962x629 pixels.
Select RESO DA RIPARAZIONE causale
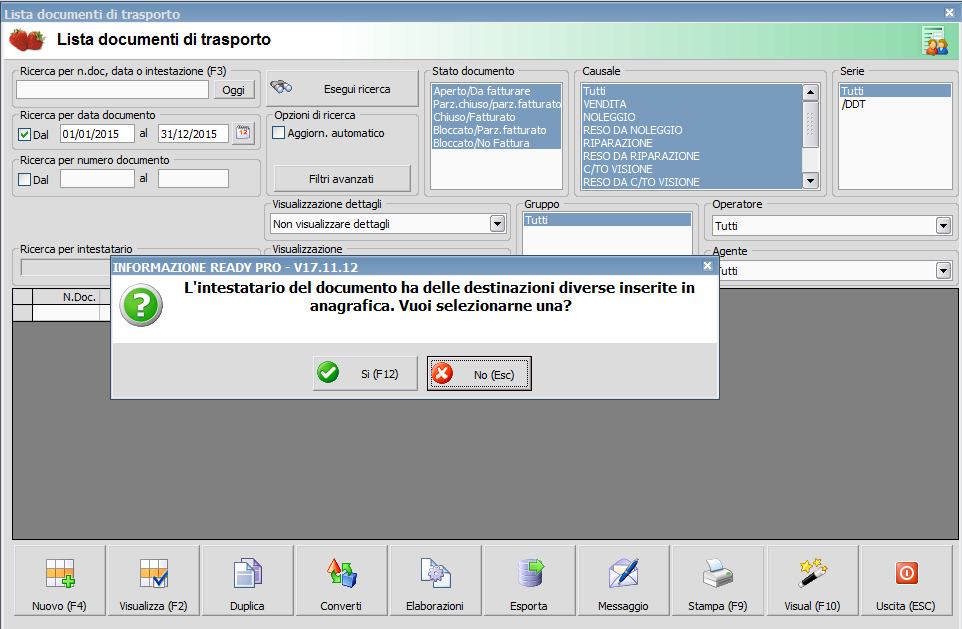point(691,156)
